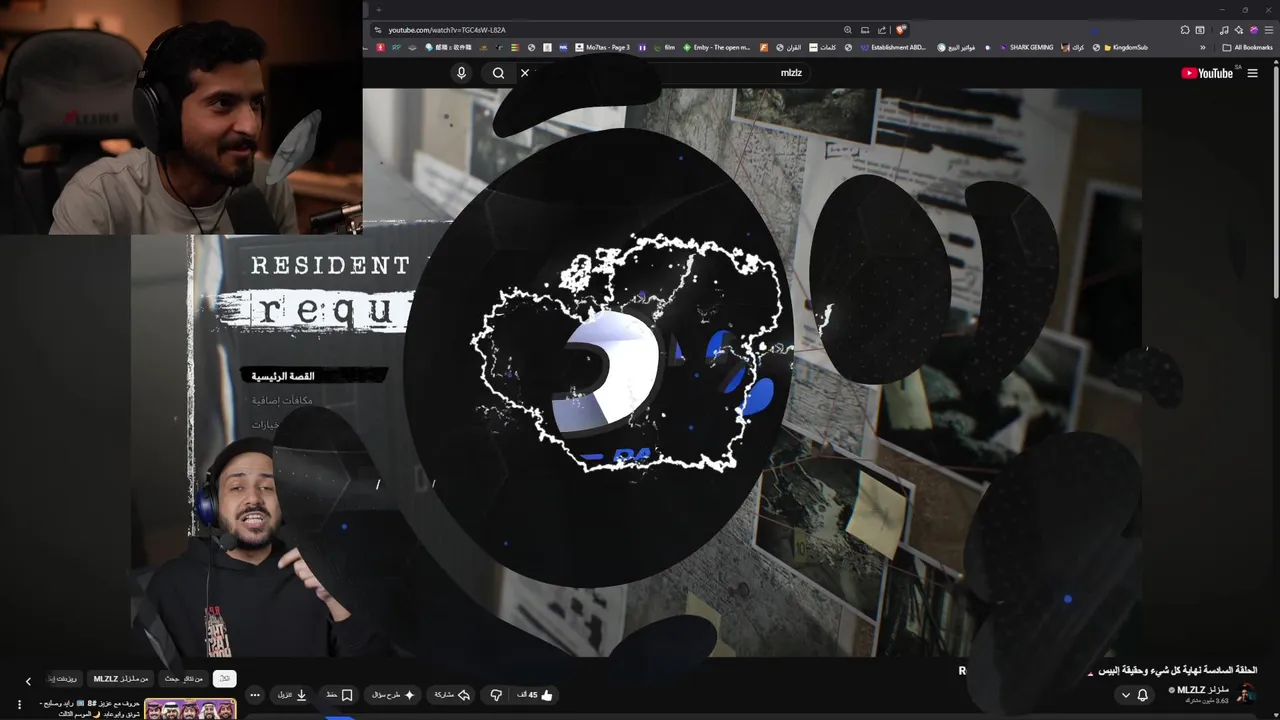Click the share page icon in address bar
Viewport: 1280px width, 720px height.
coord(882,30)
